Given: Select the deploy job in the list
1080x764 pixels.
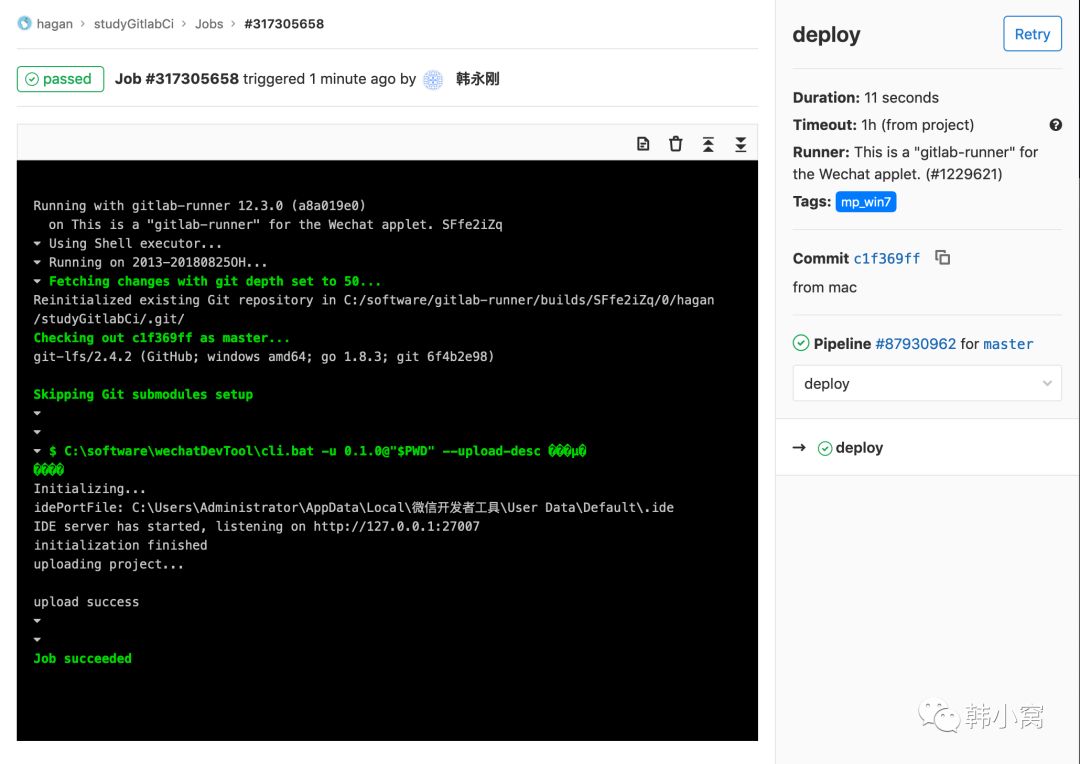Looking at the screenshot, I should point(858,448).
